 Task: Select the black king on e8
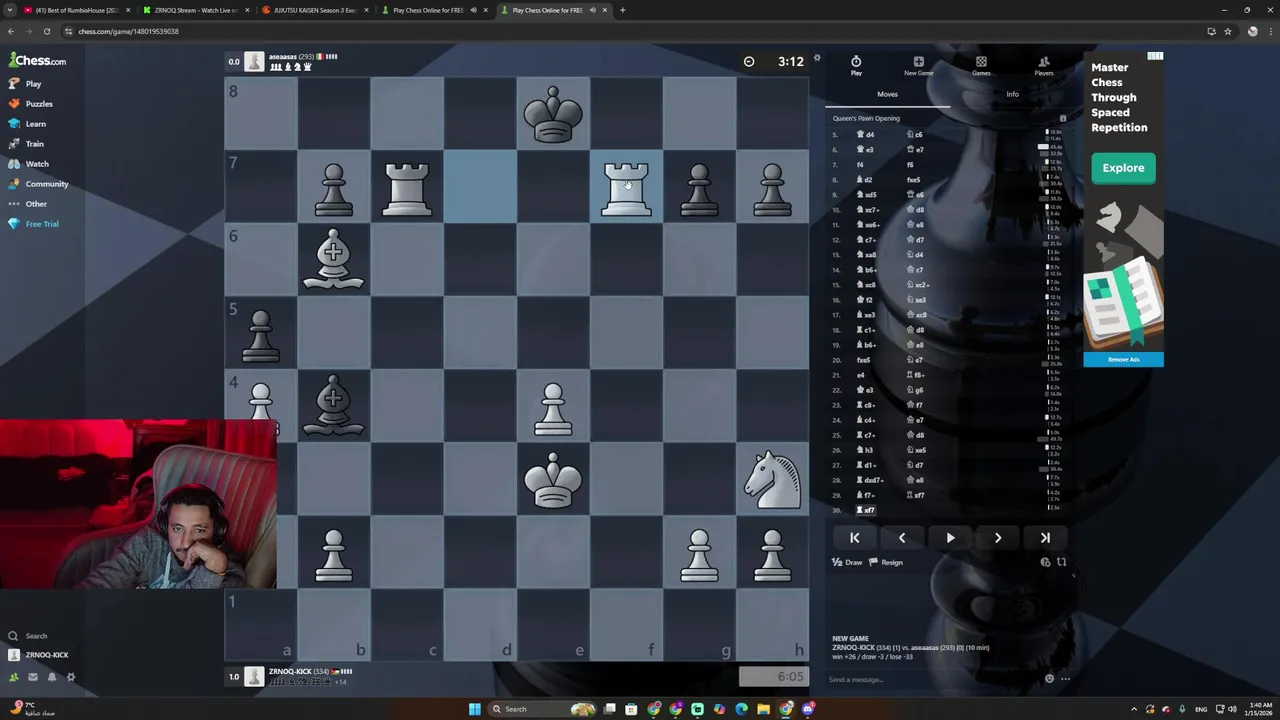click(x=553, y=114)
